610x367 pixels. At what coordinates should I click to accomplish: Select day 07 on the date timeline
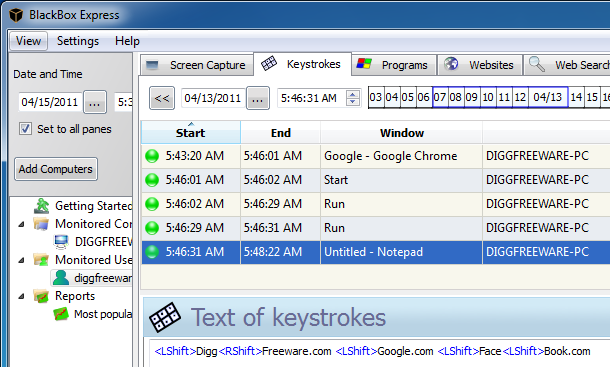[440, 97]
